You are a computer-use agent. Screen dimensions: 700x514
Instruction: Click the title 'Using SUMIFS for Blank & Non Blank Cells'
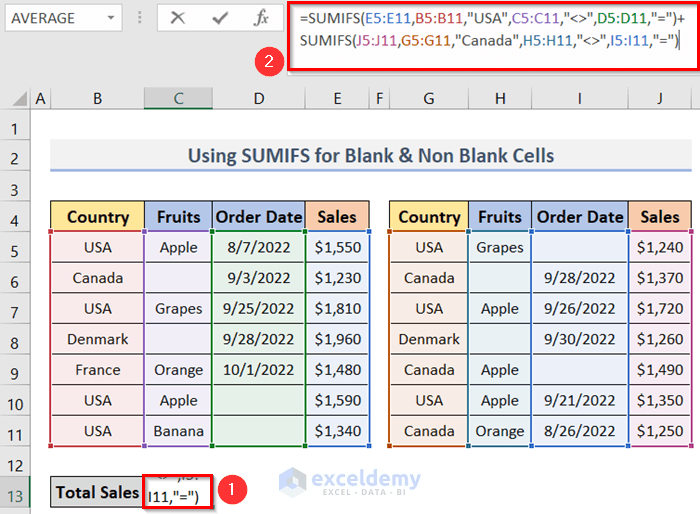pyautogui.click(x=371, y=156)
